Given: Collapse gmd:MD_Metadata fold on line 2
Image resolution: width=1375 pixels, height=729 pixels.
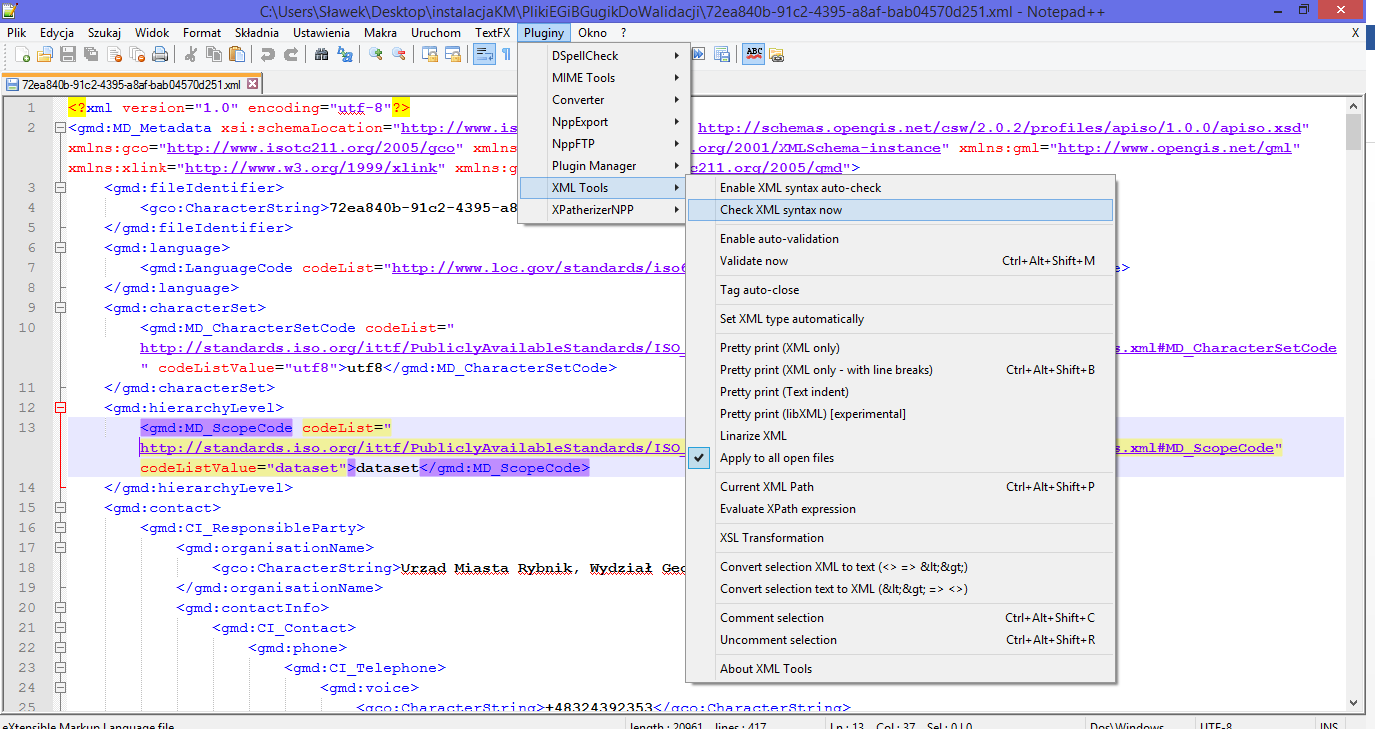Looking at the screenshot, I should (x=60, y=128).
